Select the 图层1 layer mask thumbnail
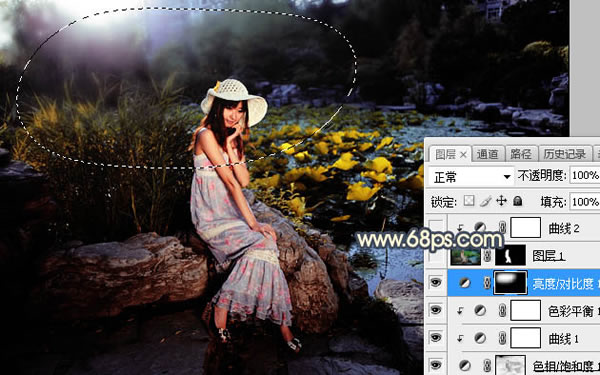Screen dimensions: 600x375 pos(510,256)
